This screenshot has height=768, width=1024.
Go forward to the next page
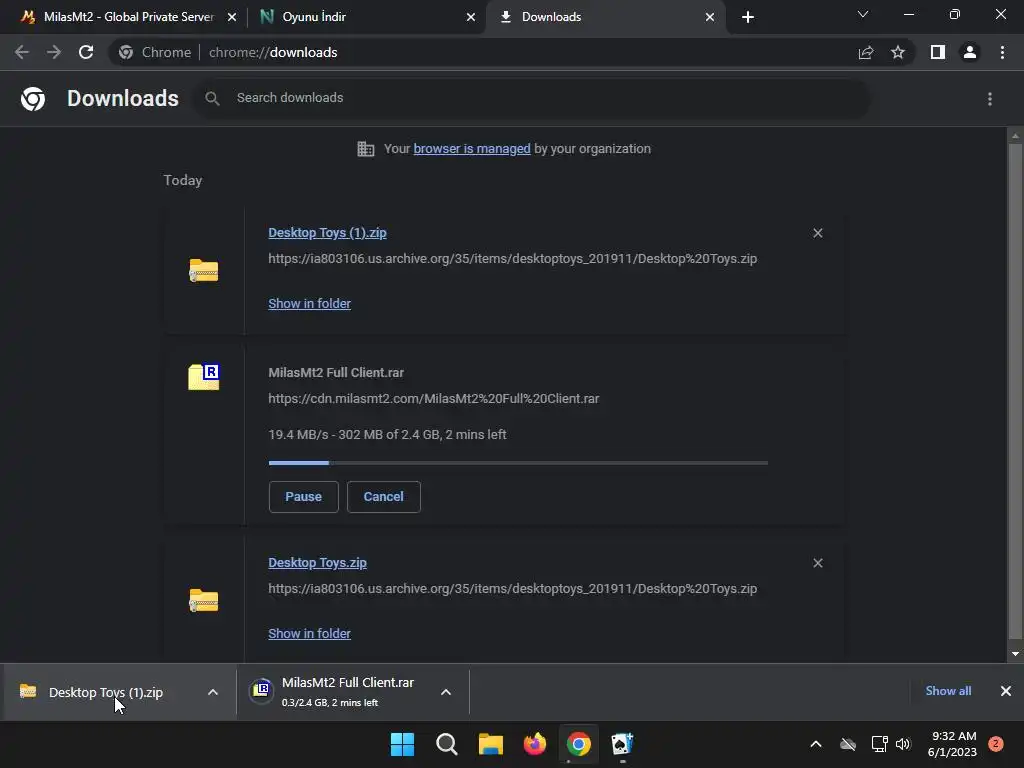pos(54,52)
